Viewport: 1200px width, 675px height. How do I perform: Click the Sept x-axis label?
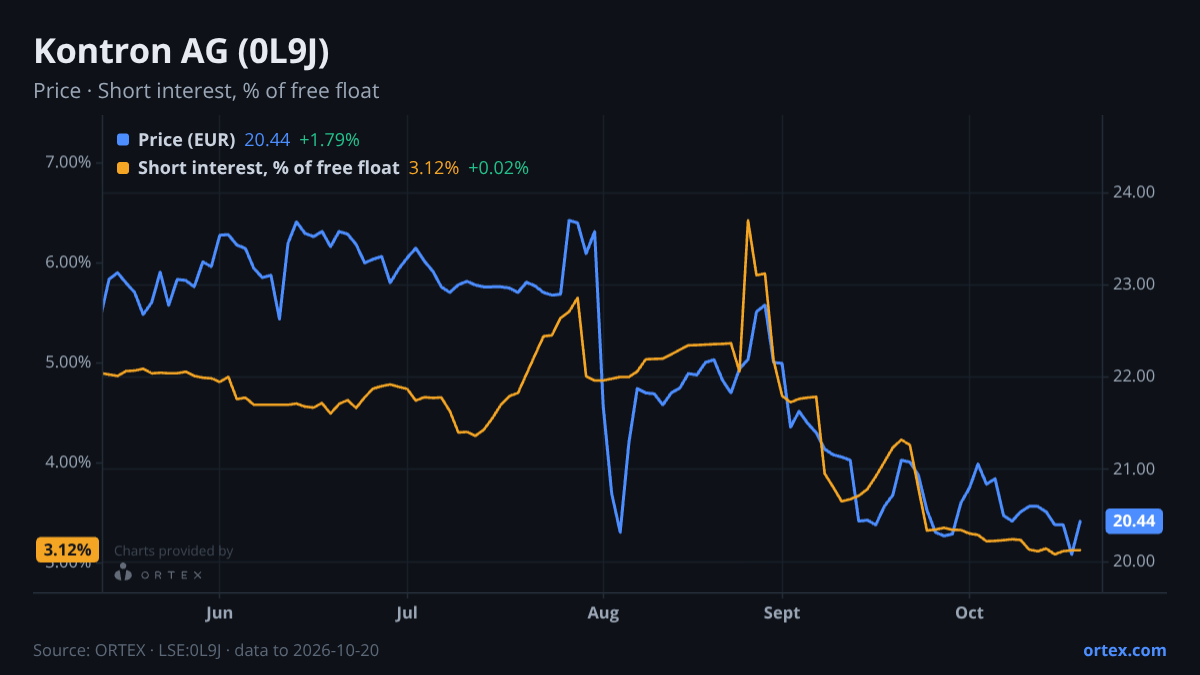(x=782, y=613)
